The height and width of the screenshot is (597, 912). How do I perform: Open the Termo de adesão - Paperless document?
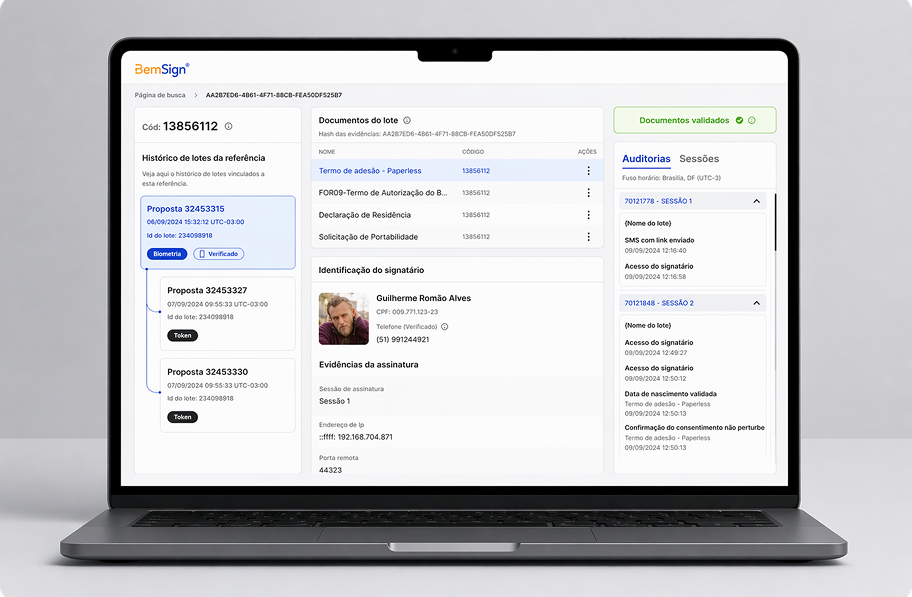370,170
